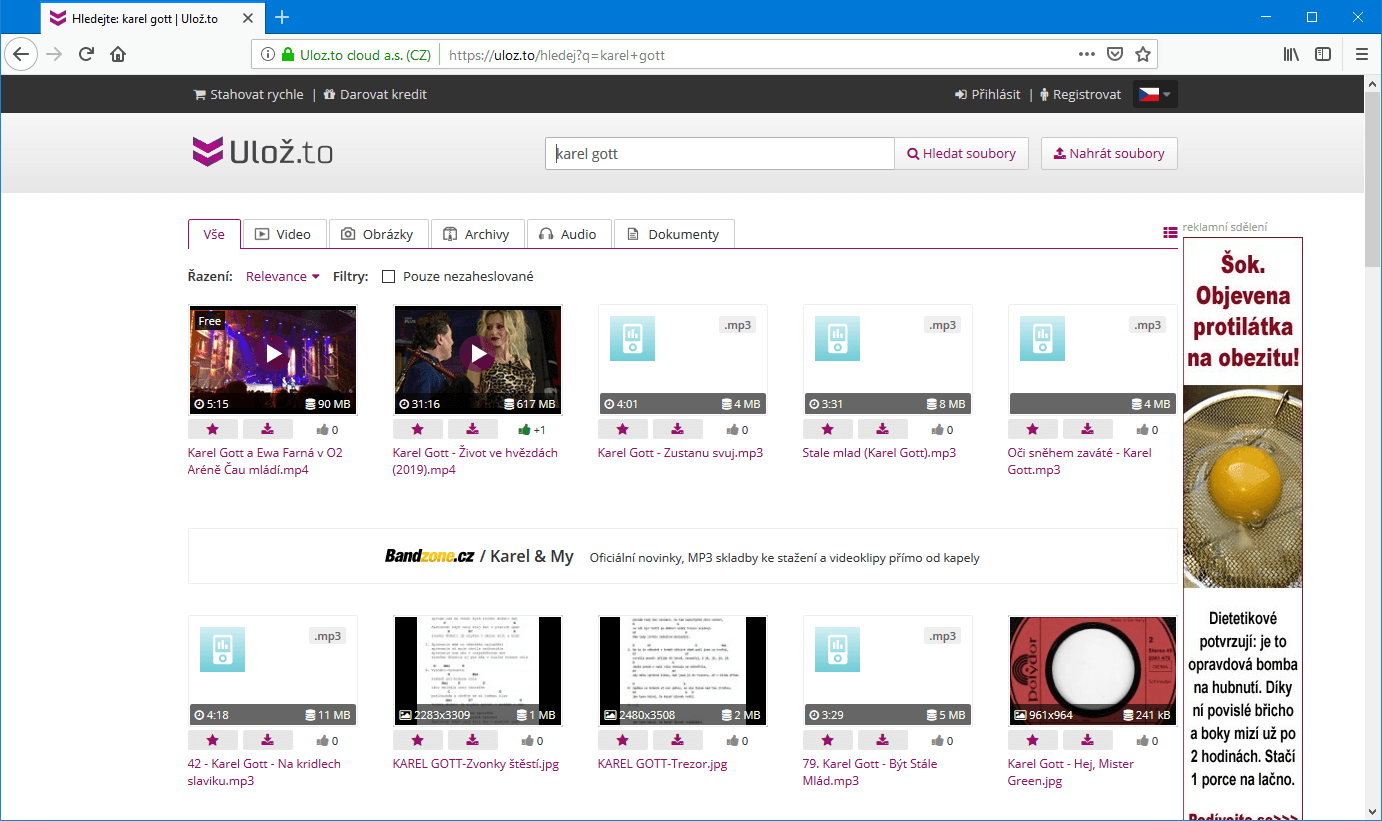The height and width of the screenshot is (821, 1382).
Task: Switch to the Audio tab
Action: coord(568,234)
